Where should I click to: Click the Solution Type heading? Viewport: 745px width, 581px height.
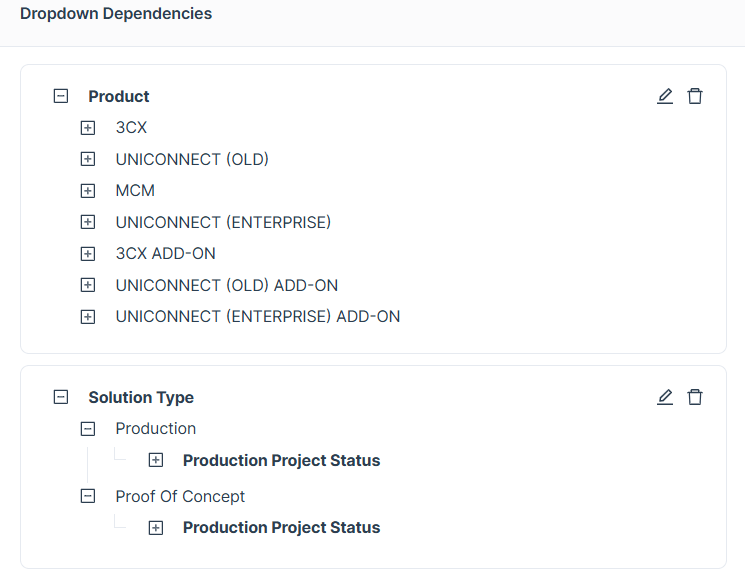pyautogui.click(x=141, y=397)
